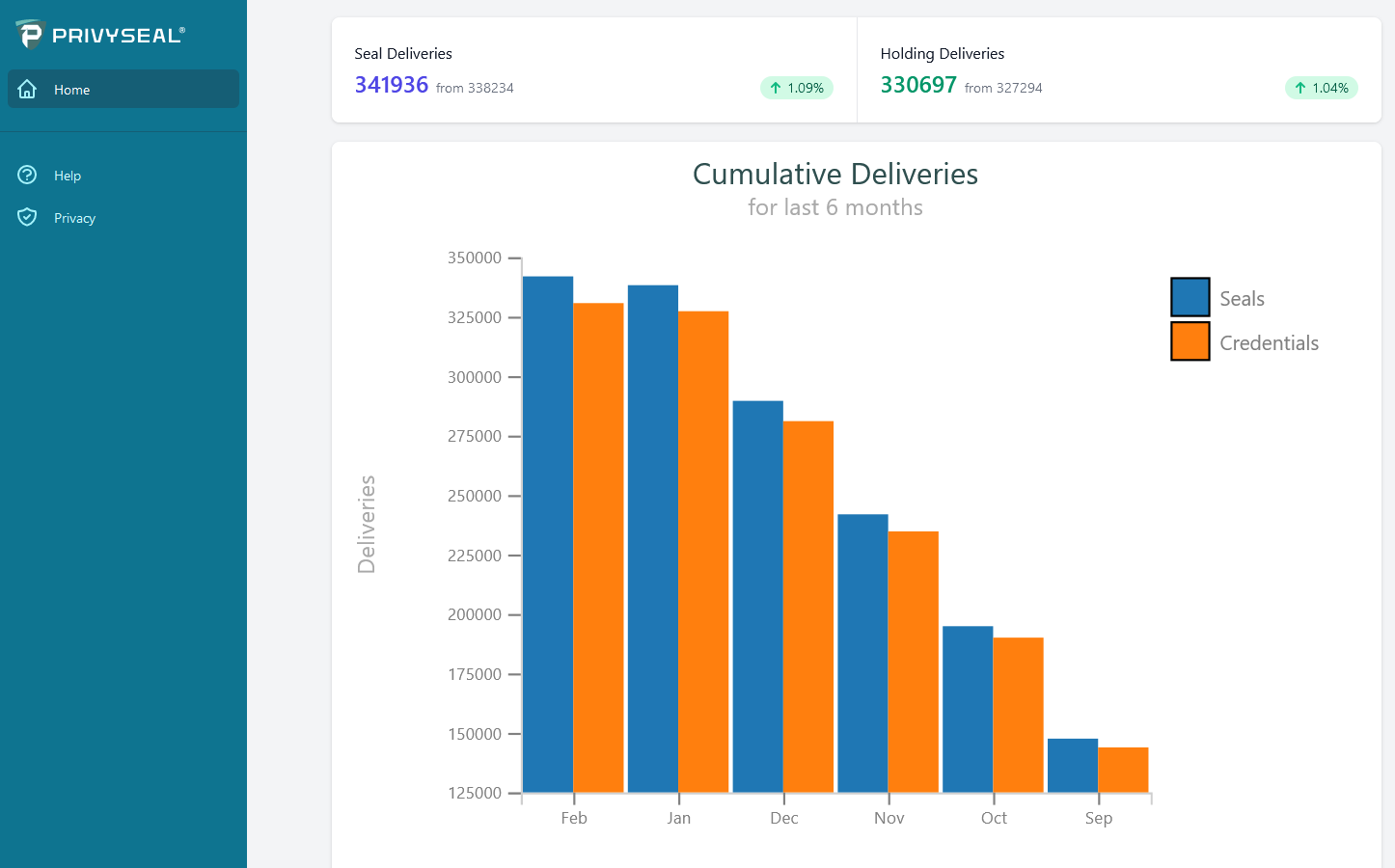The width and height of the screenshot is (1395, 868).
Task: Select the orange Credentials bar for Jan
Action: (703, 552)
